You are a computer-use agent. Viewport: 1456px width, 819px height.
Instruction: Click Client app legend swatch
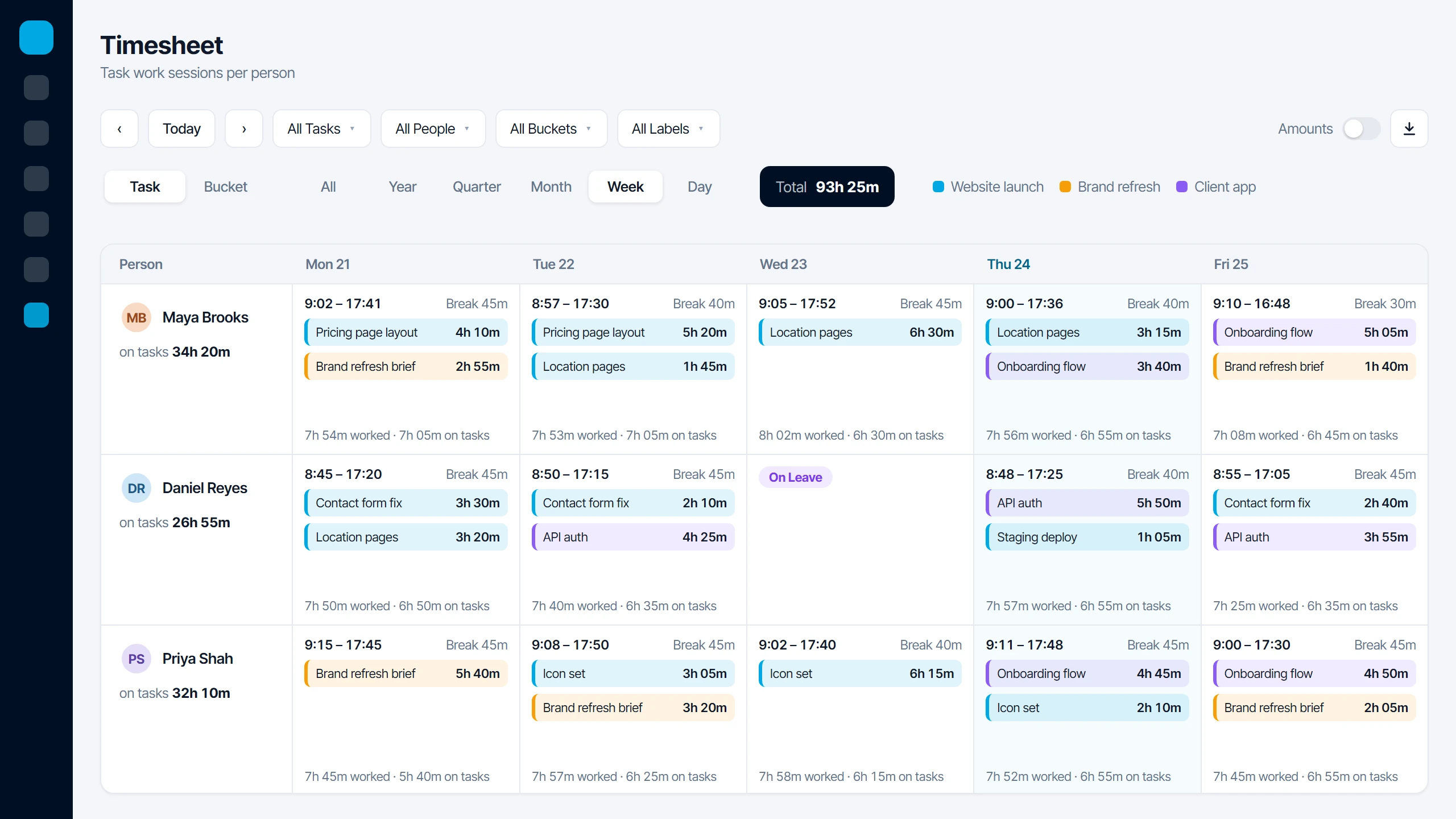click(1182, 187)
